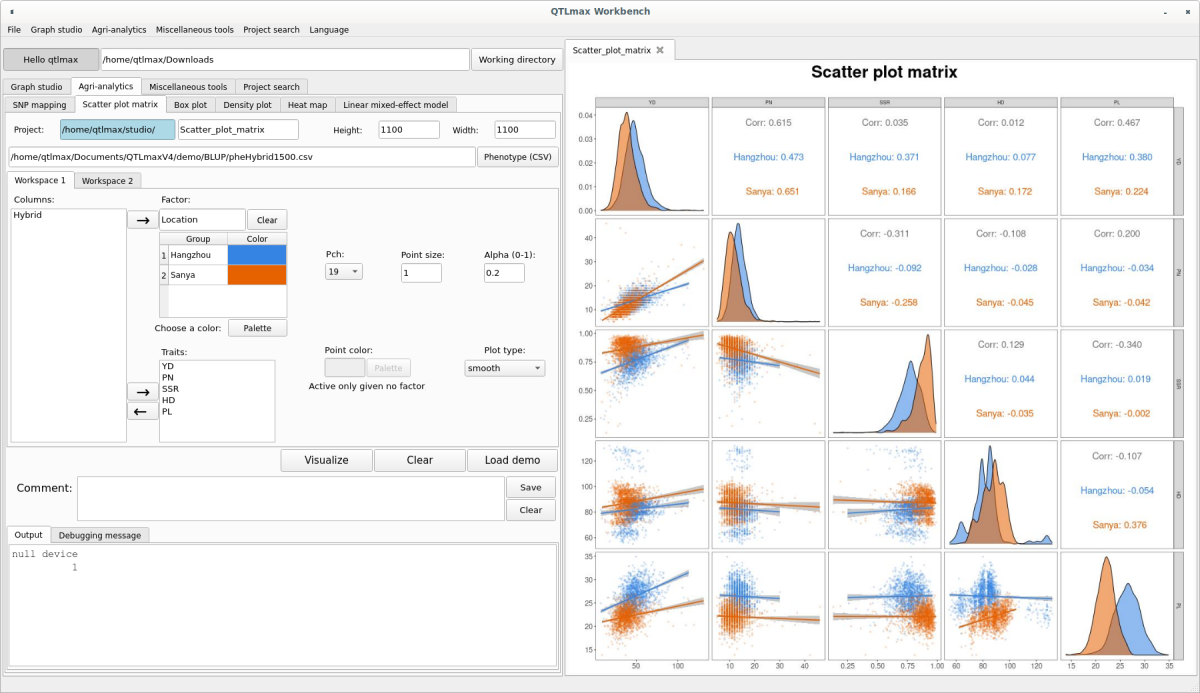This screenshot has height=693, width=1200.
Task: Open the Pch dropdown showing 19
Action: coord(343,272)
